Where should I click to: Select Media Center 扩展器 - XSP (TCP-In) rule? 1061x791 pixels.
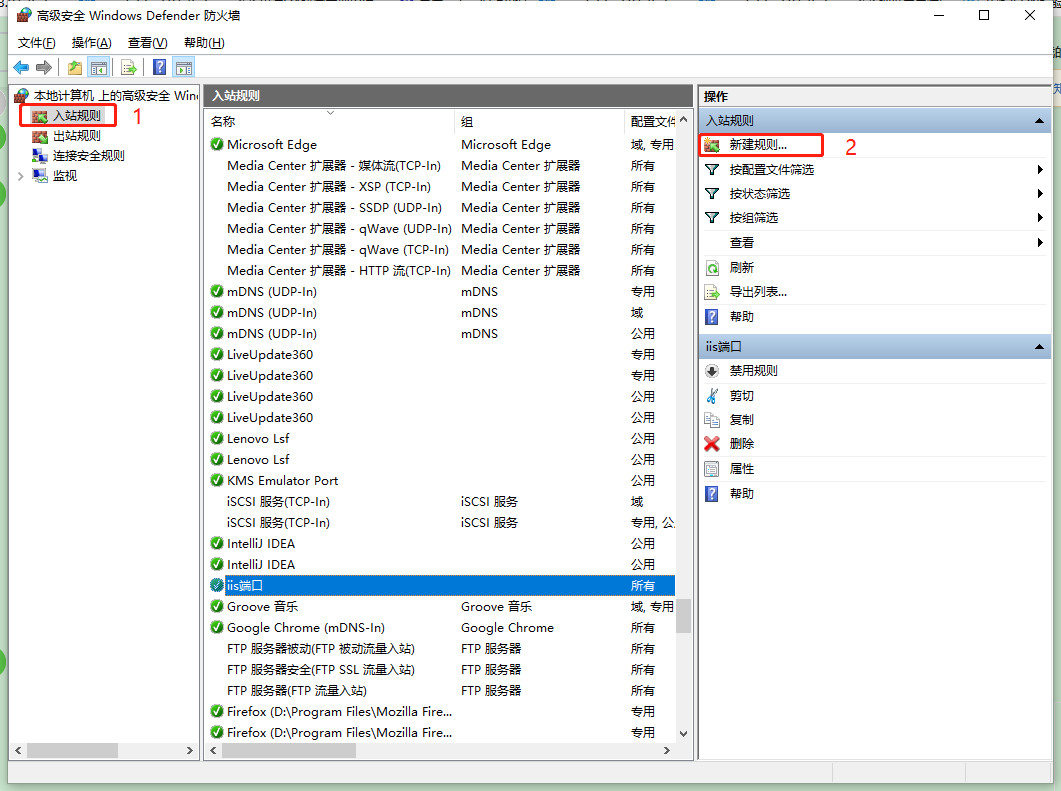(441, 187)
